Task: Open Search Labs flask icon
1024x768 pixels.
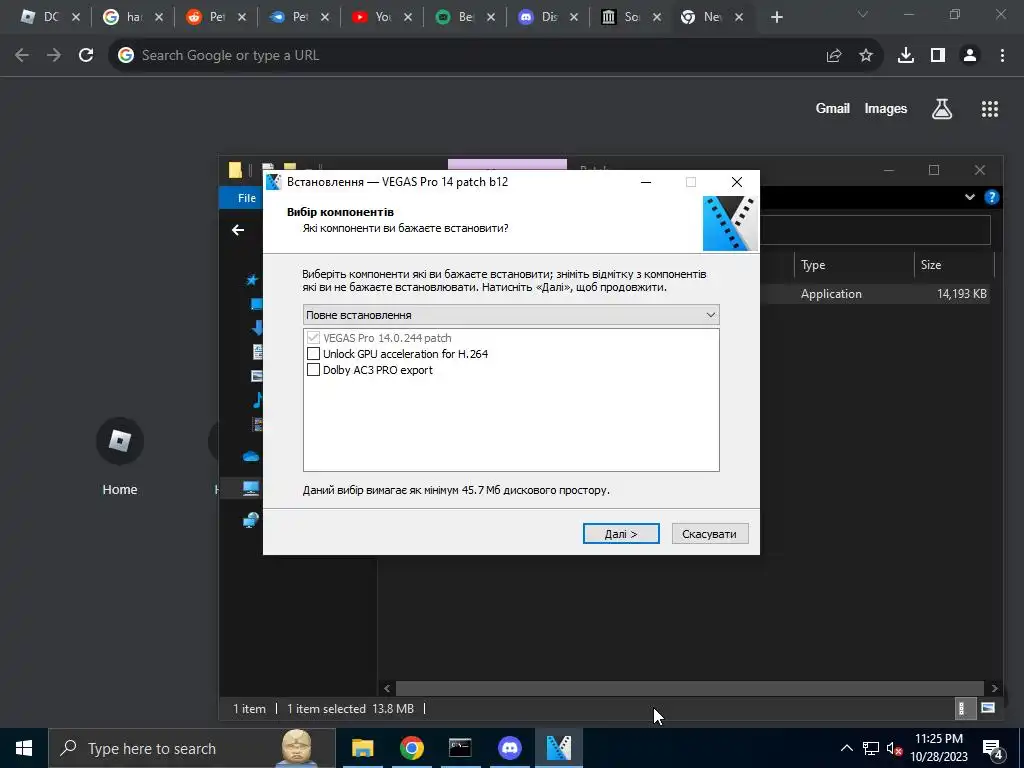Action: click(x=942, y=109)
